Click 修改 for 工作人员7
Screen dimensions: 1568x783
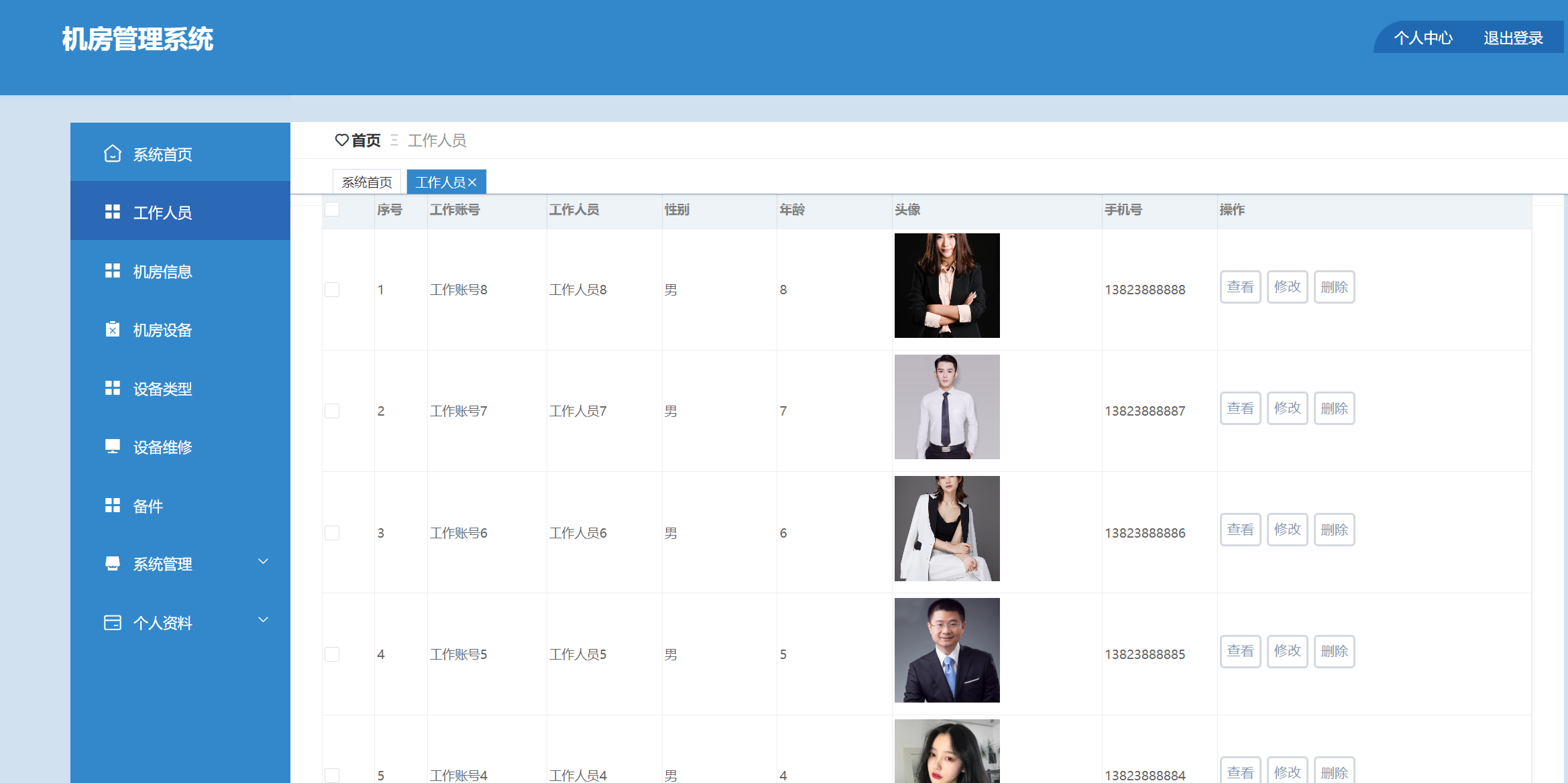(x=1287, y=408)
